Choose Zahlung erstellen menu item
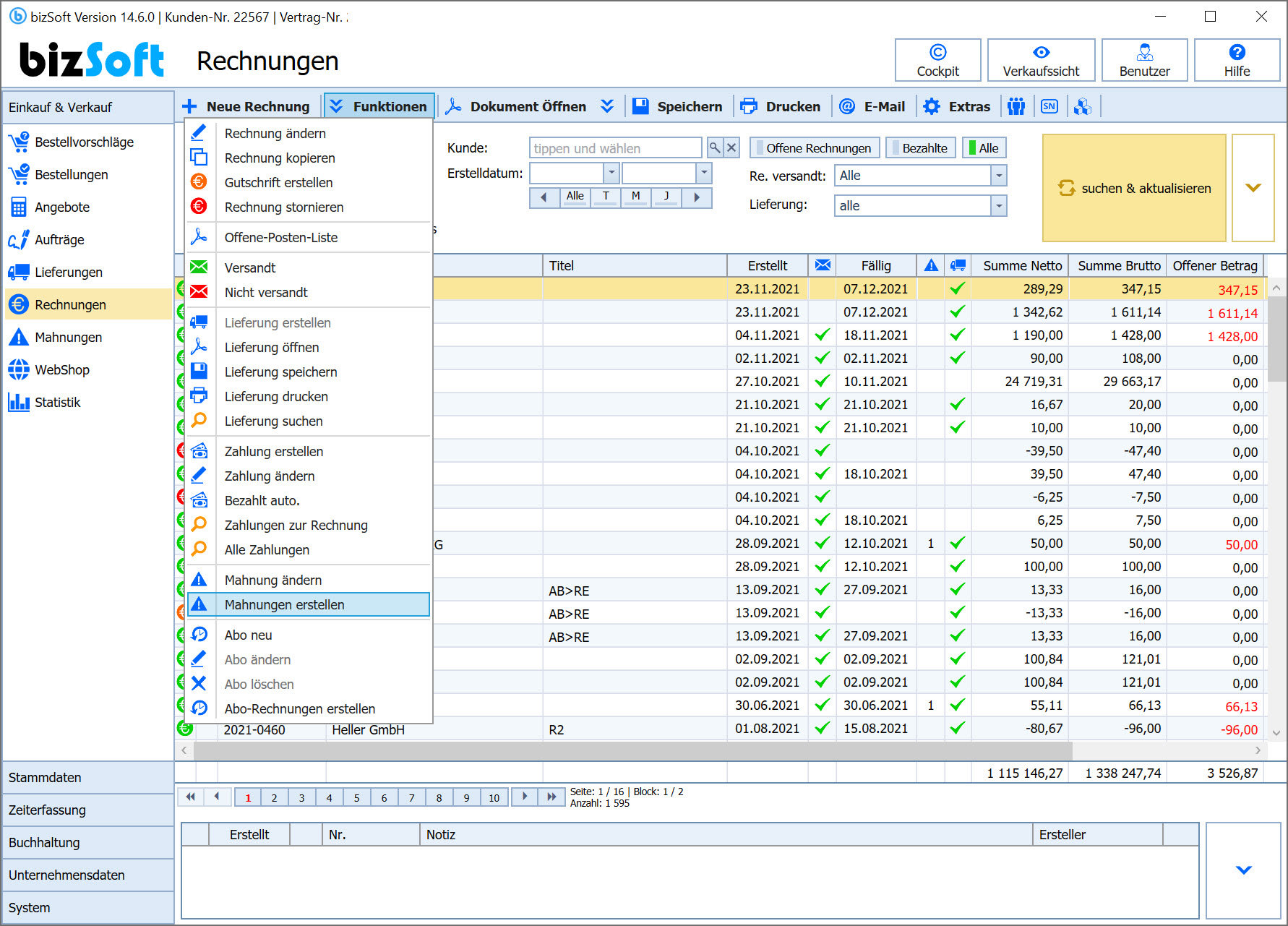Screen dimensions: 1288x926 309,451
